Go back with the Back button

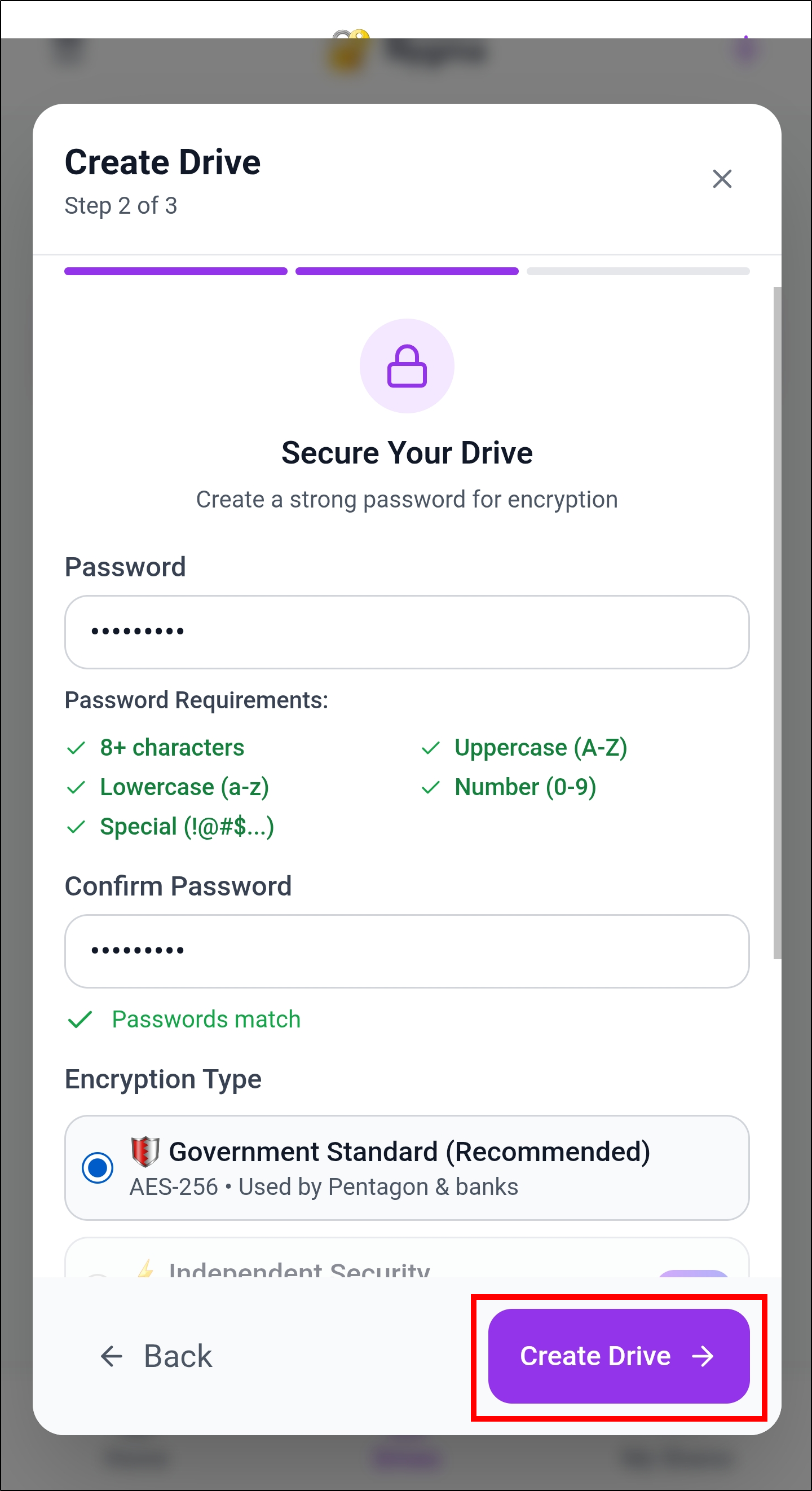pos(156,1356)
